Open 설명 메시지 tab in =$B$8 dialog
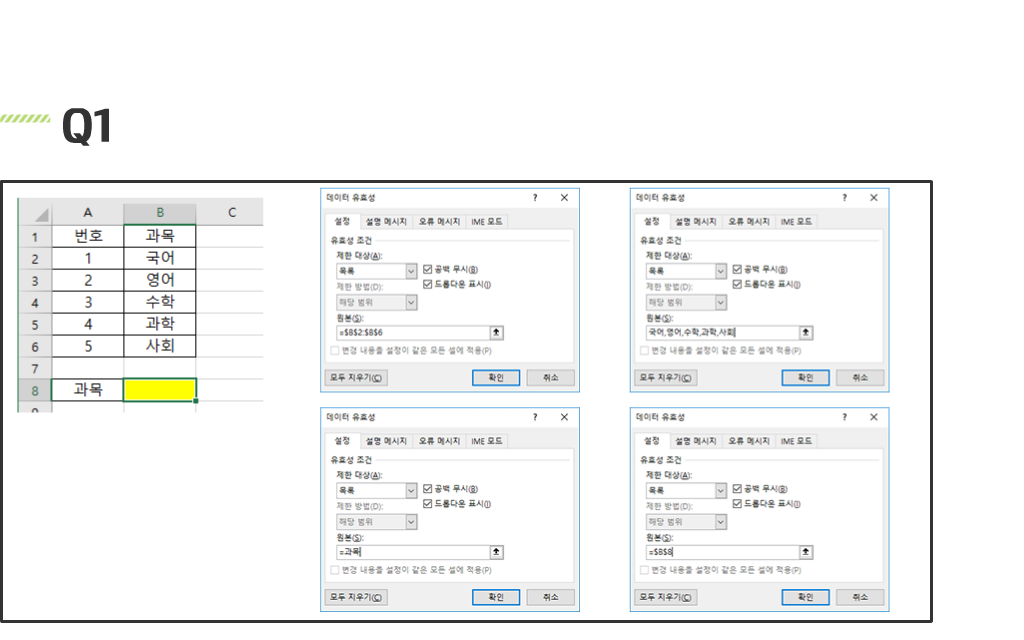Image resolution: width=1024 pixels, height=640 pixels. (696, 441)
